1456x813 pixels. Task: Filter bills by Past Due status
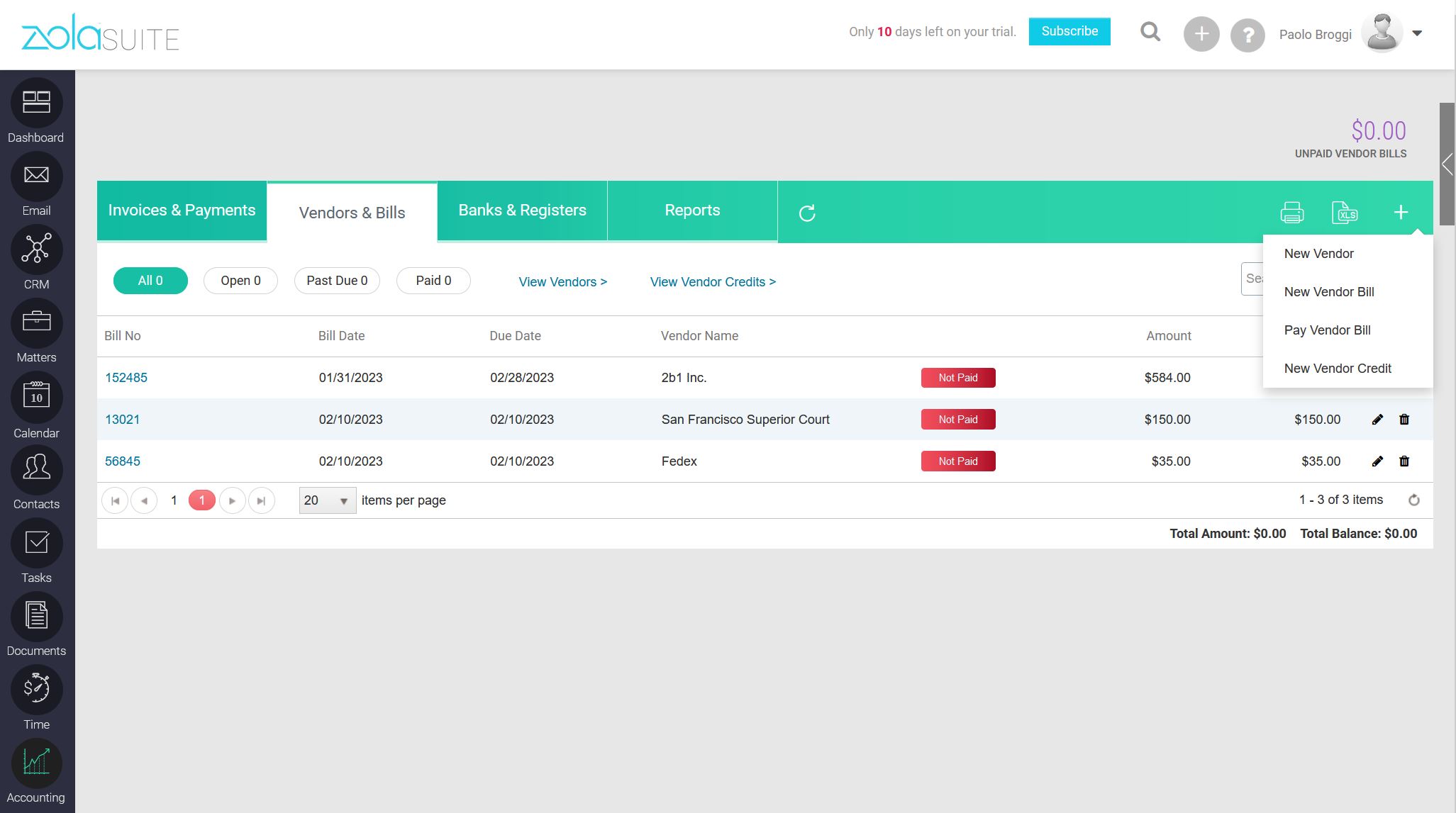click(x=337, y=280)
